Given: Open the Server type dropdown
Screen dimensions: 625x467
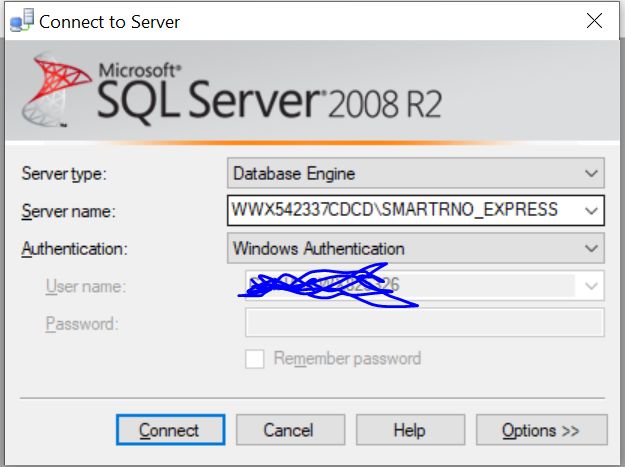Looking at the screenshot, I should click(x=416, y=173).
